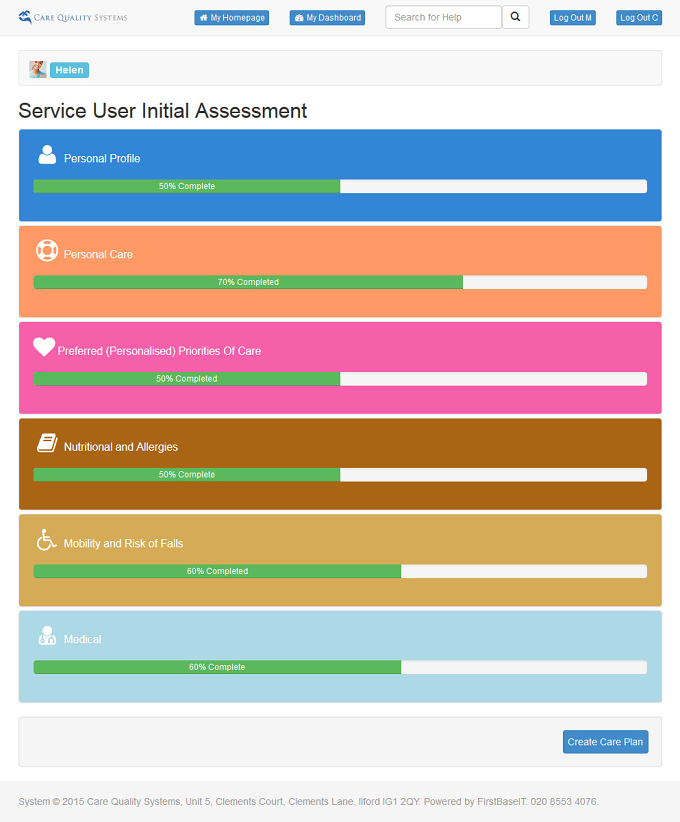Click the magnifying glass search button
The width and height of the screenshot is (680, 822).
click(515, 17)
